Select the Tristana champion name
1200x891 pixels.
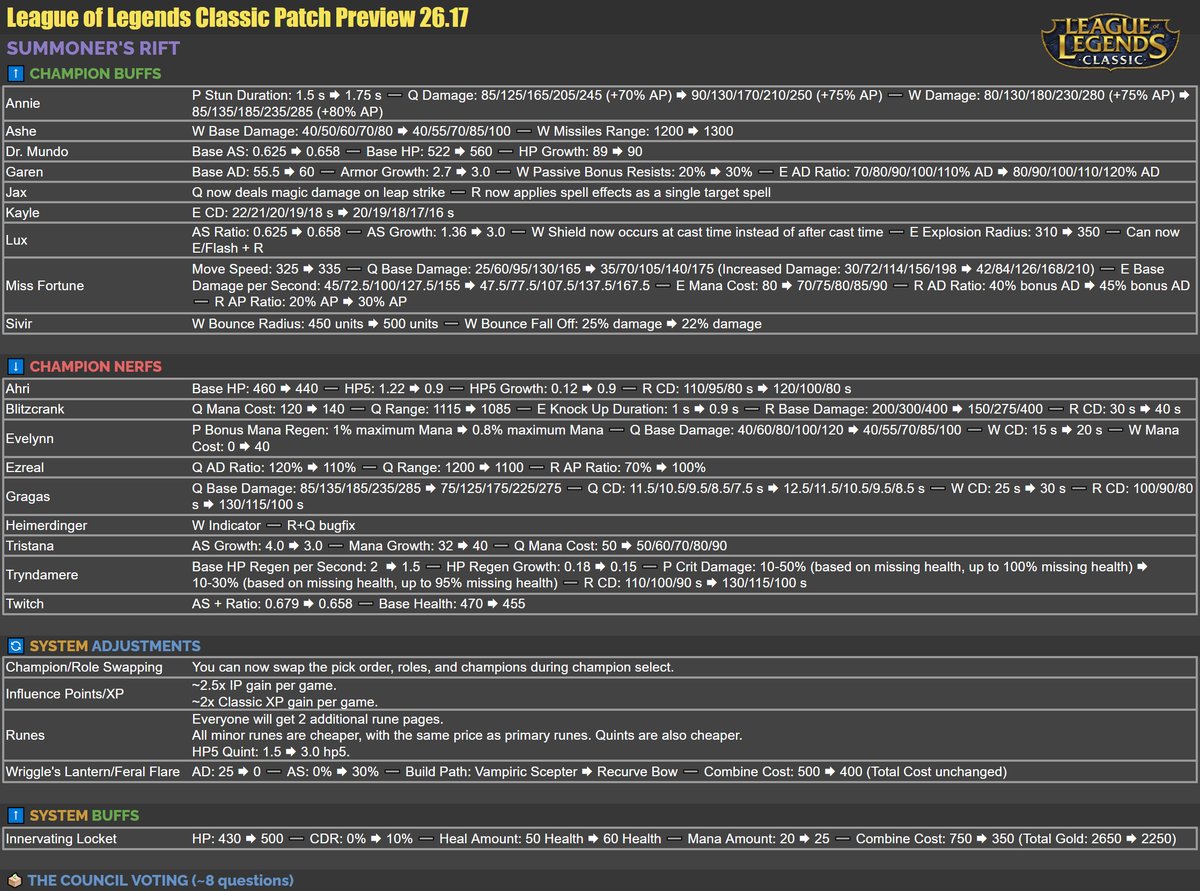tap(30, 546)
